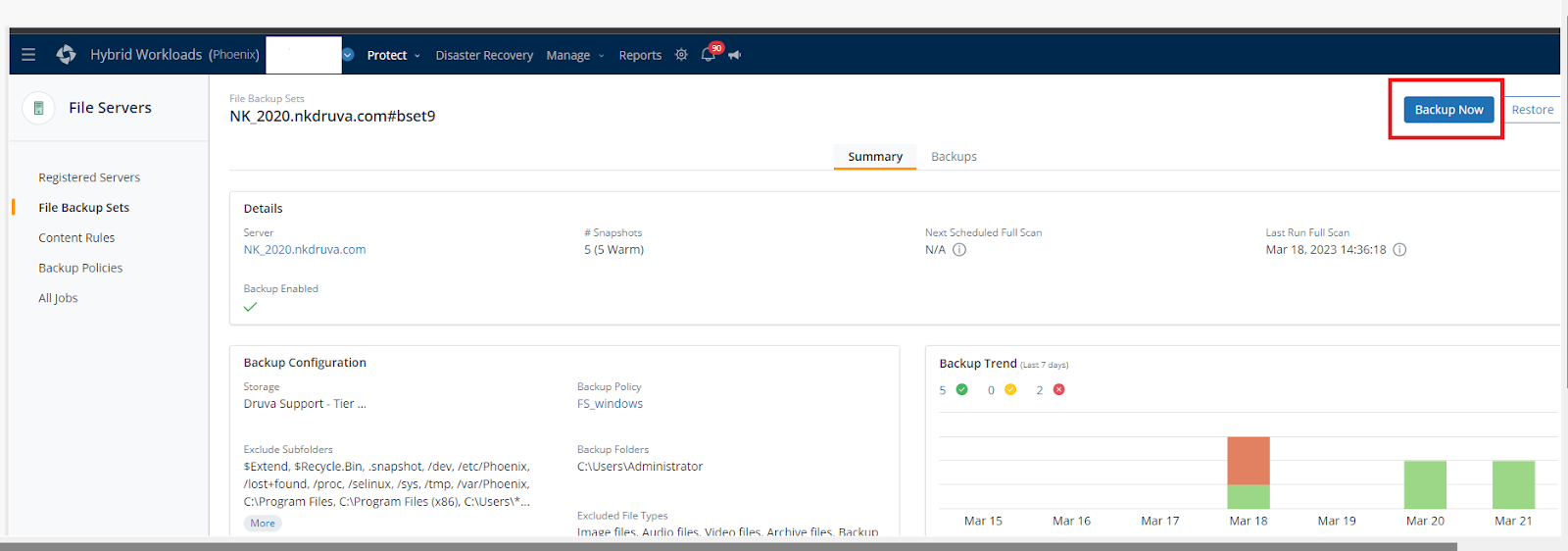Click the yellow warning backups status icon
The width and height of the screenshot is (1568, 551).
(1010, 390)
